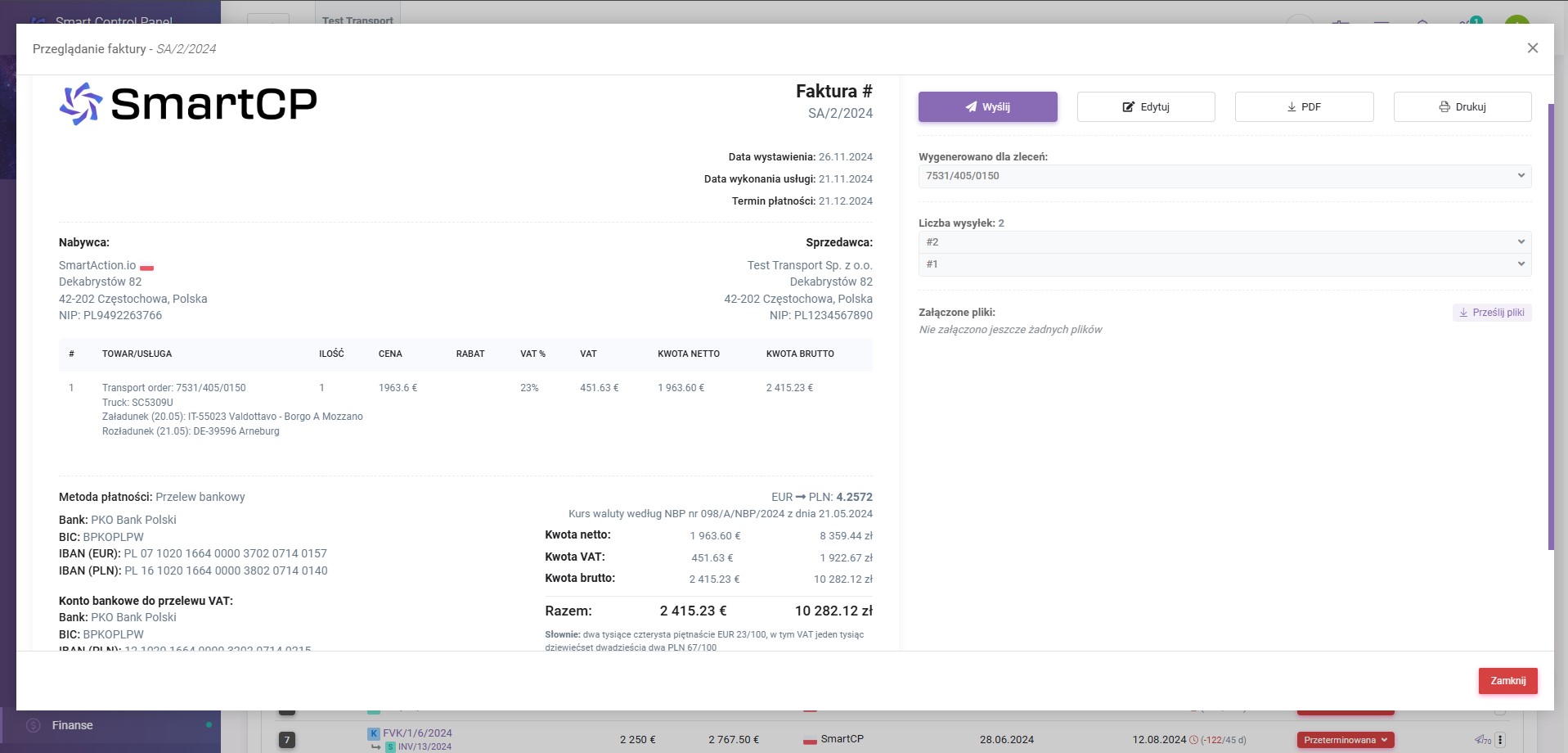This screenshot has width=1568, height=753.
Task: Click the SmartCP logo on the invoice
Action: click(187, 104)
